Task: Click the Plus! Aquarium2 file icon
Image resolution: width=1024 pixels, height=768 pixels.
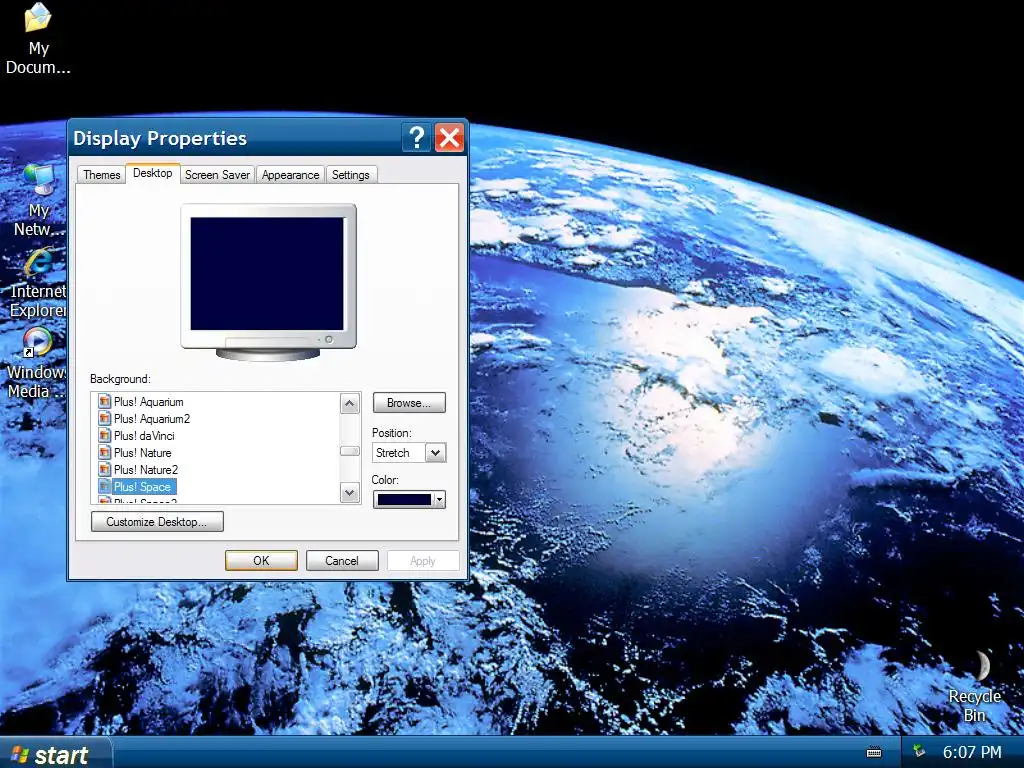Action: coord(104,418)
